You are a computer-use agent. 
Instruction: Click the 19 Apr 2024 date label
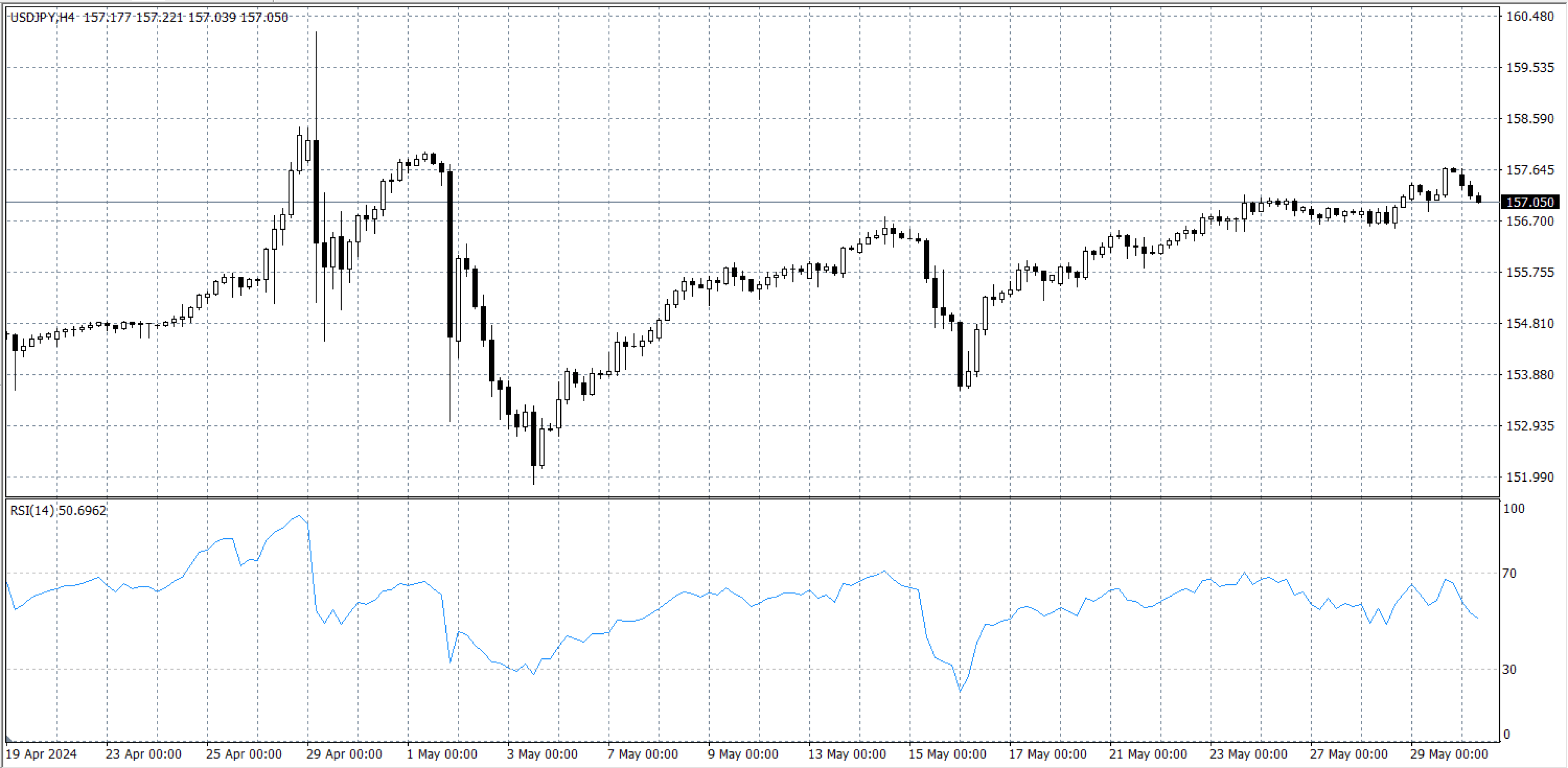[x=41, y=754]
